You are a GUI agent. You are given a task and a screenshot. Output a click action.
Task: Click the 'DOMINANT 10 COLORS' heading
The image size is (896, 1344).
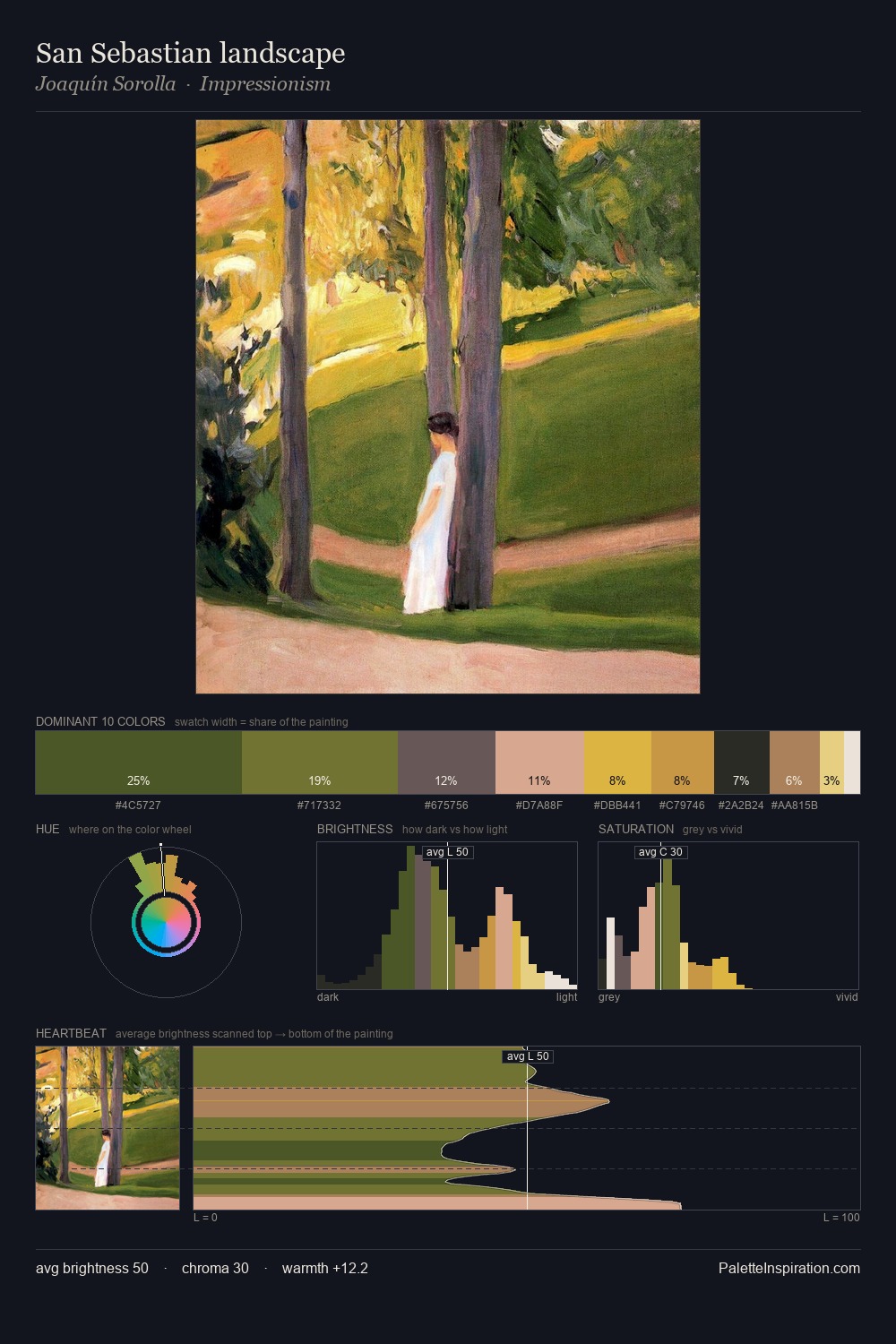[x=100, y=721]
